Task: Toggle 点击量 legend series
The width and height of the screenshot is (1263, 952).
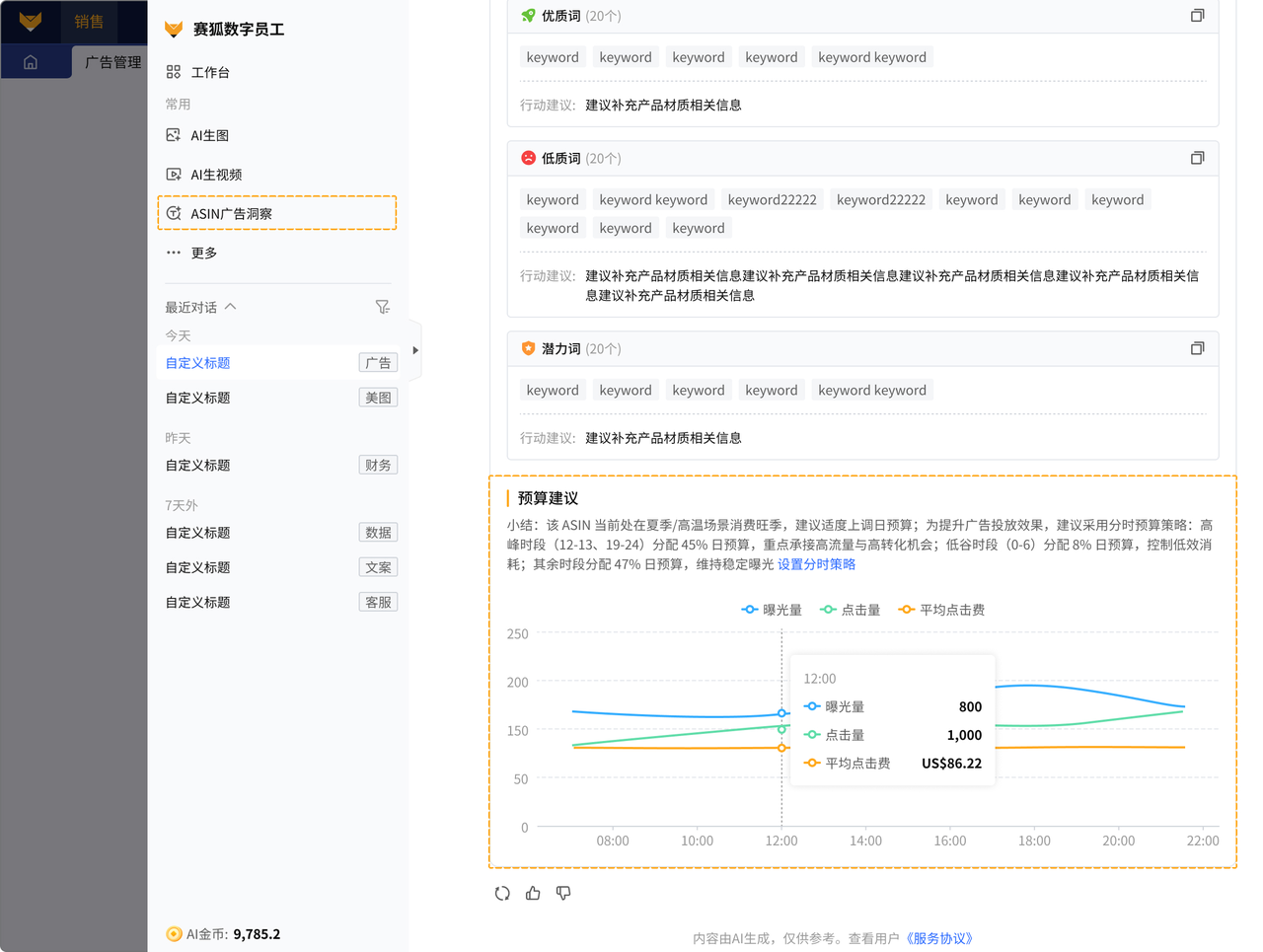Action: coord(851,610)
